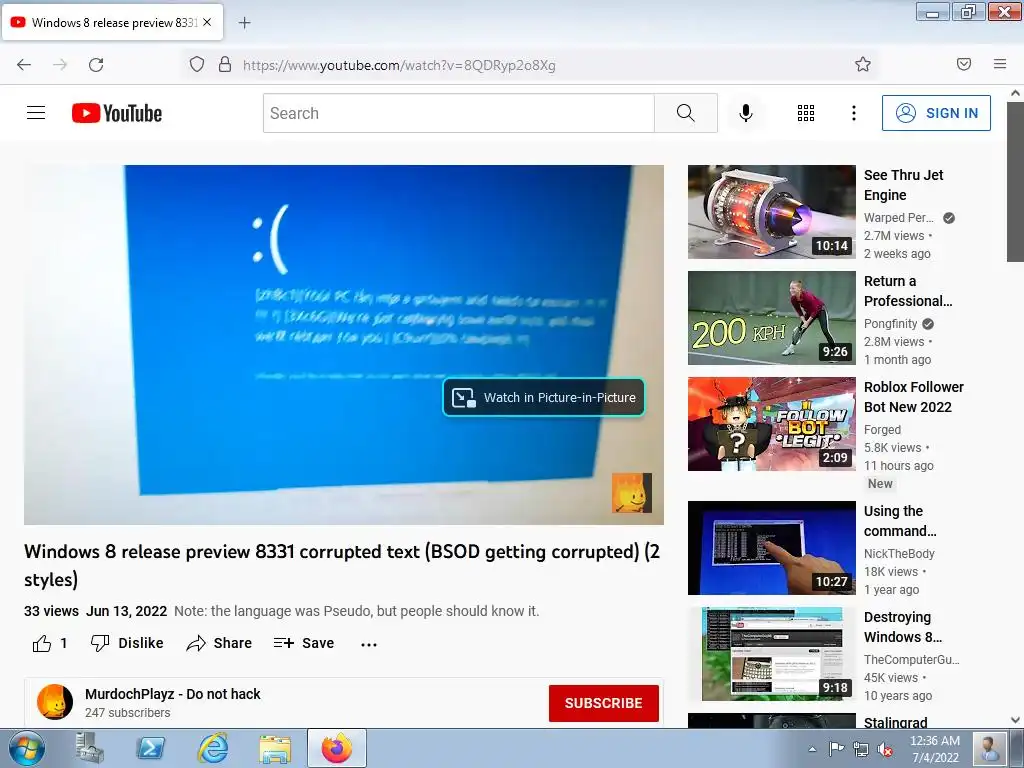1024x768 pixels.
Task: Submit search with magnifier button
Action: [686, 113]
